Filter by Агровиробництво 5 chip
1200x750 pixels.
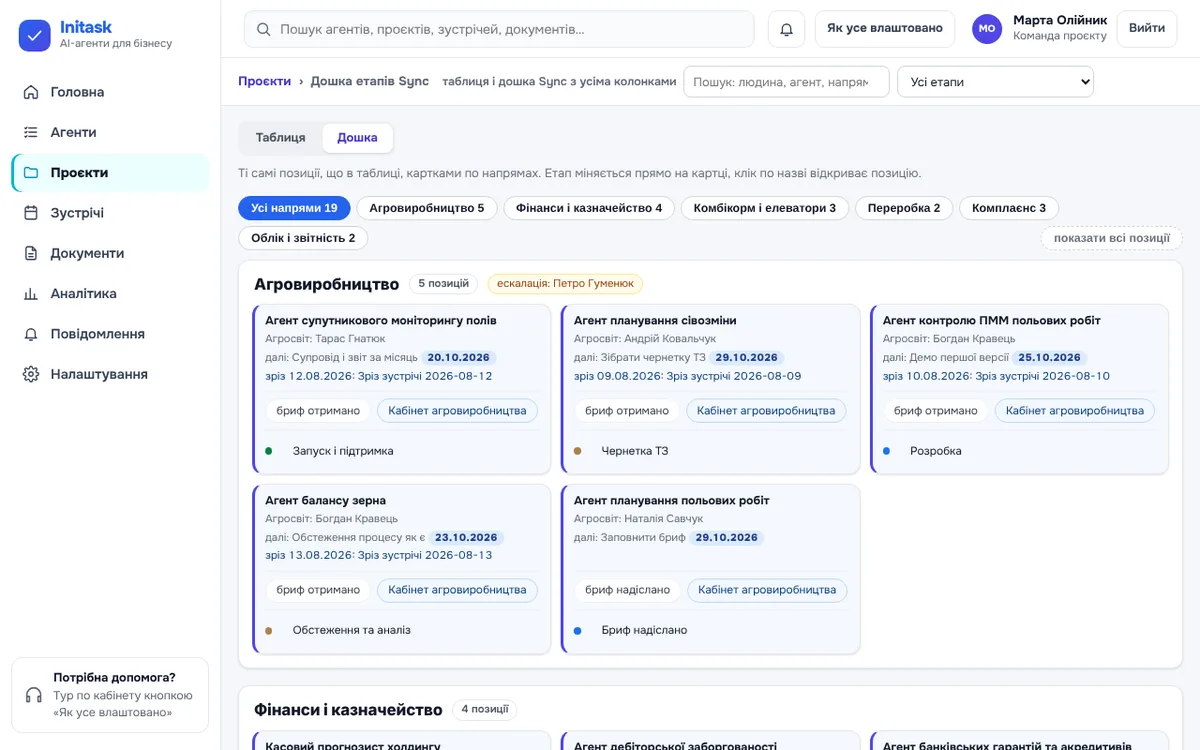427,208
